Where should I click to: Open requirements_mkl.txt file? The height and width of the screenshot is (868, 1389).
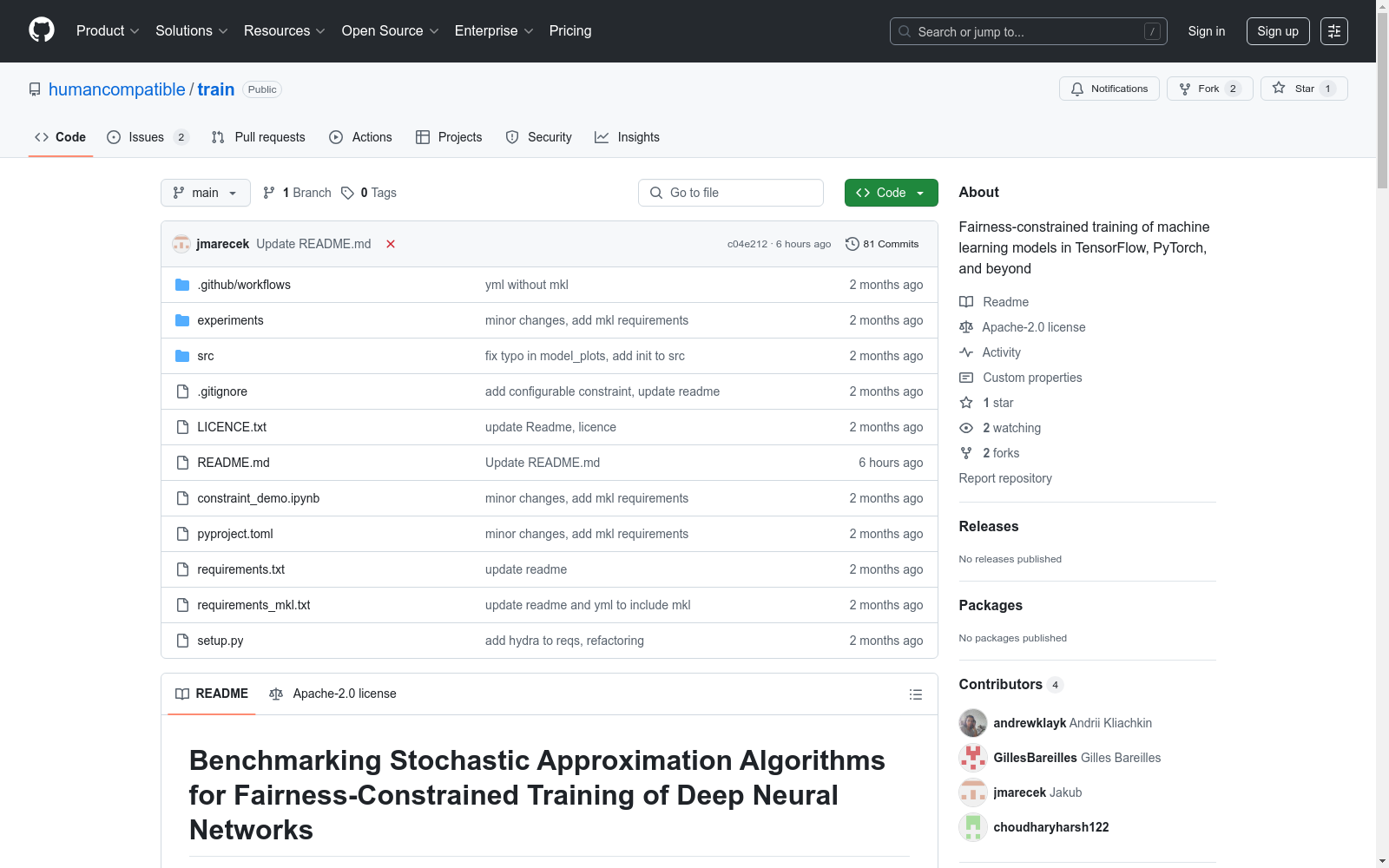pyautogui.click(x=253, y=605)
